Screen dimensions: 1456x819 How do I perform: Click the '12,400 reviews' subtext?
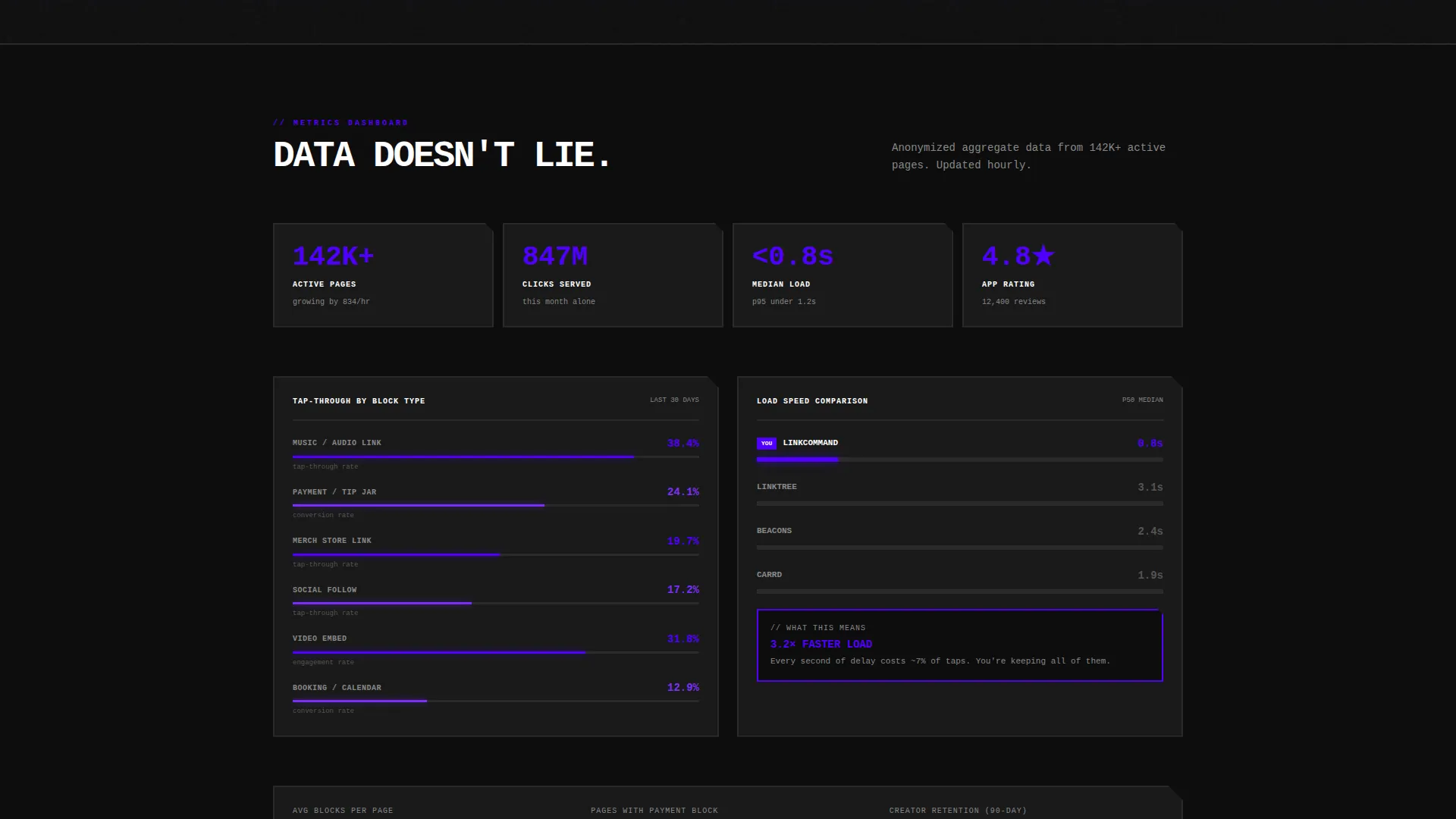1013,301
